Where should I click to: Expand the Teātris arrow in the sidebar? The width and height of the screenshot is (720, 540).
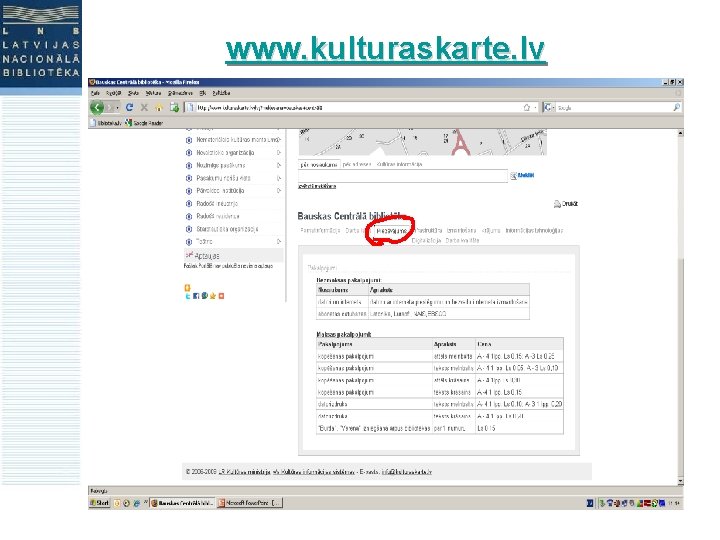point(279,242)
